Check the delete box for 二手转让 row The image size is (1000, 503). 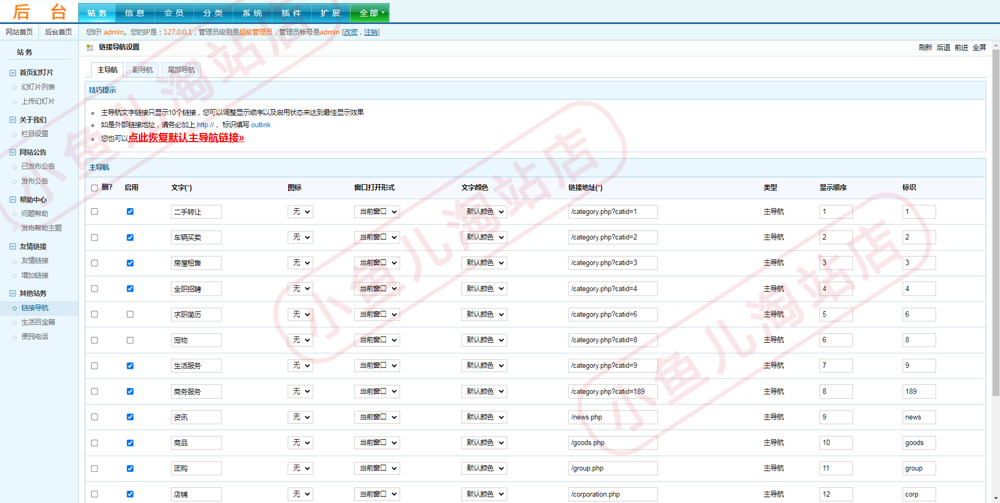pyautogui.click(x=94, y=212)
